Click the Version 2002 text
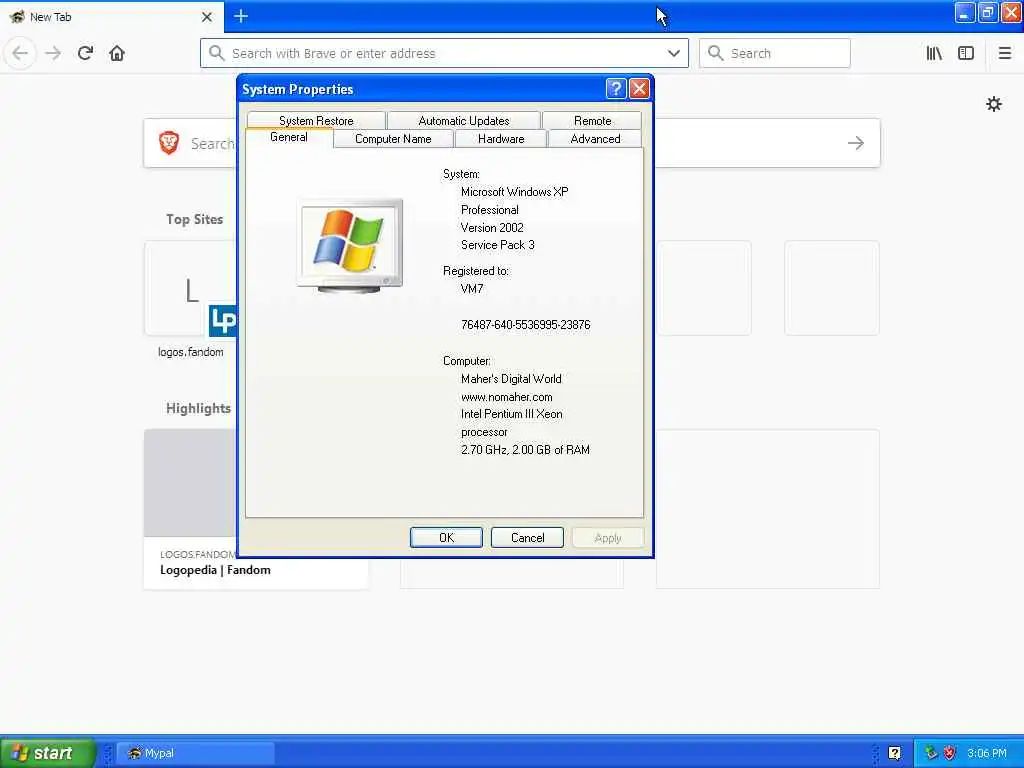This screenshot has width=1024, height=768. pos(492,227)
